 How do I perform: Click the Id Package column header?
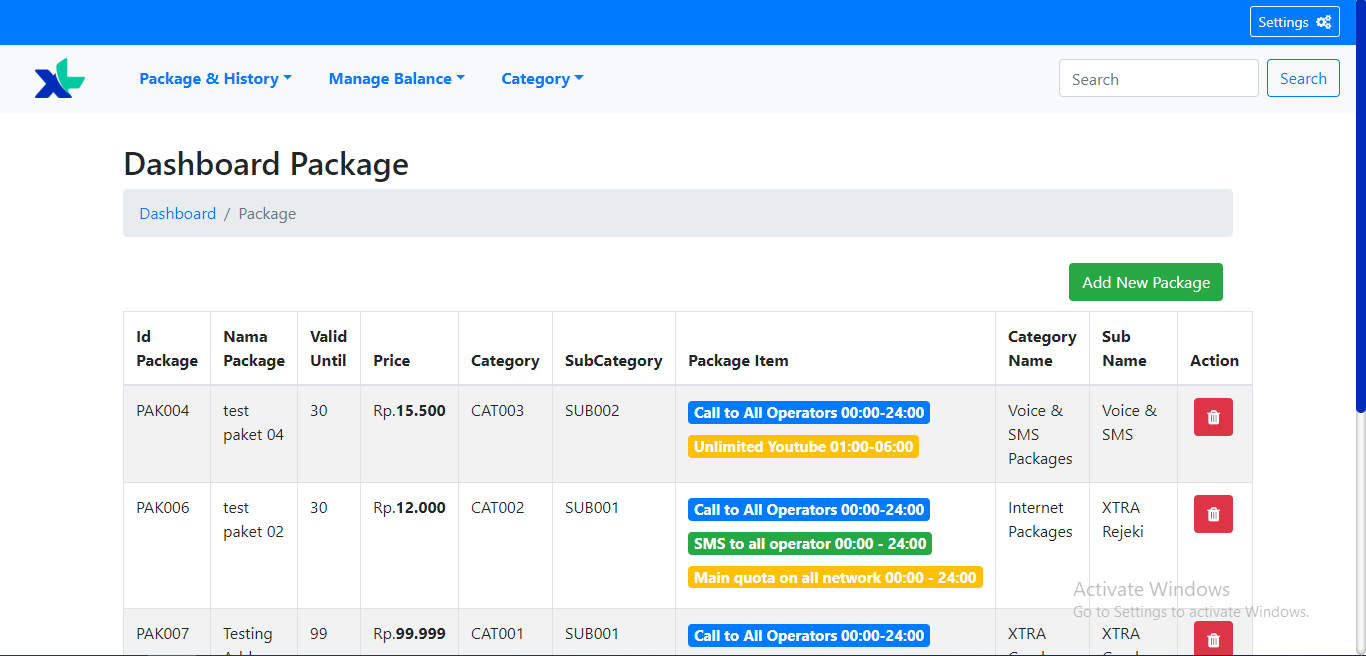point(167,348)
